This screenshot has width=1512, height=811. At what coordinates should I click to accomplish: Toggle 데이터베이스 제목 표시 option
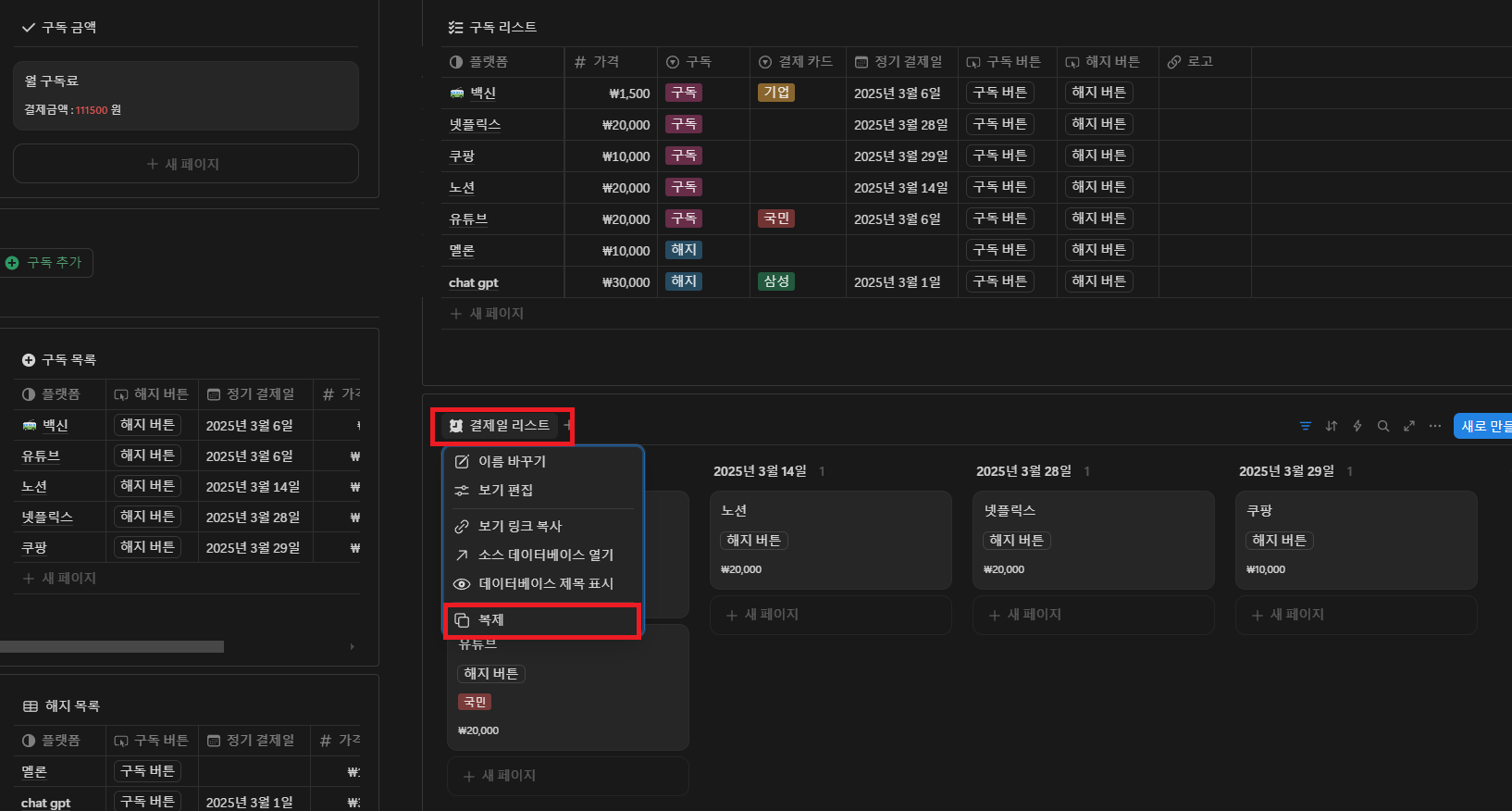[x=543, y=583]
